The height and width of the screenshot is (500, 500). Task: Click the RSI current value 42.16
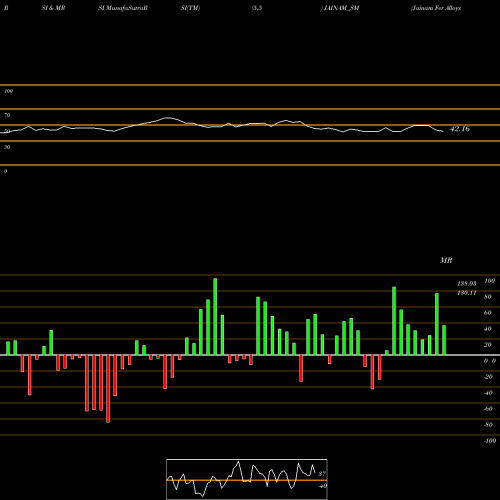[460, 129]
